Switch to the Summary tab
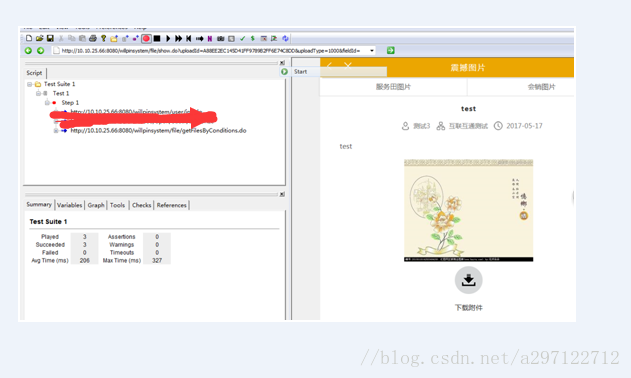The image size is (631, 378). (x=39, y=204)
